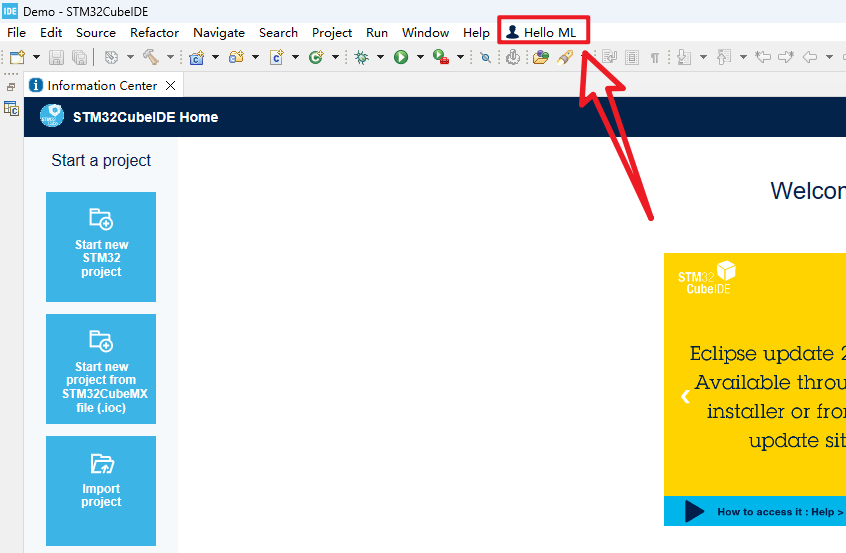
Task: Open dropdown beside Previous Annotation icon
Action: (743, 57)
